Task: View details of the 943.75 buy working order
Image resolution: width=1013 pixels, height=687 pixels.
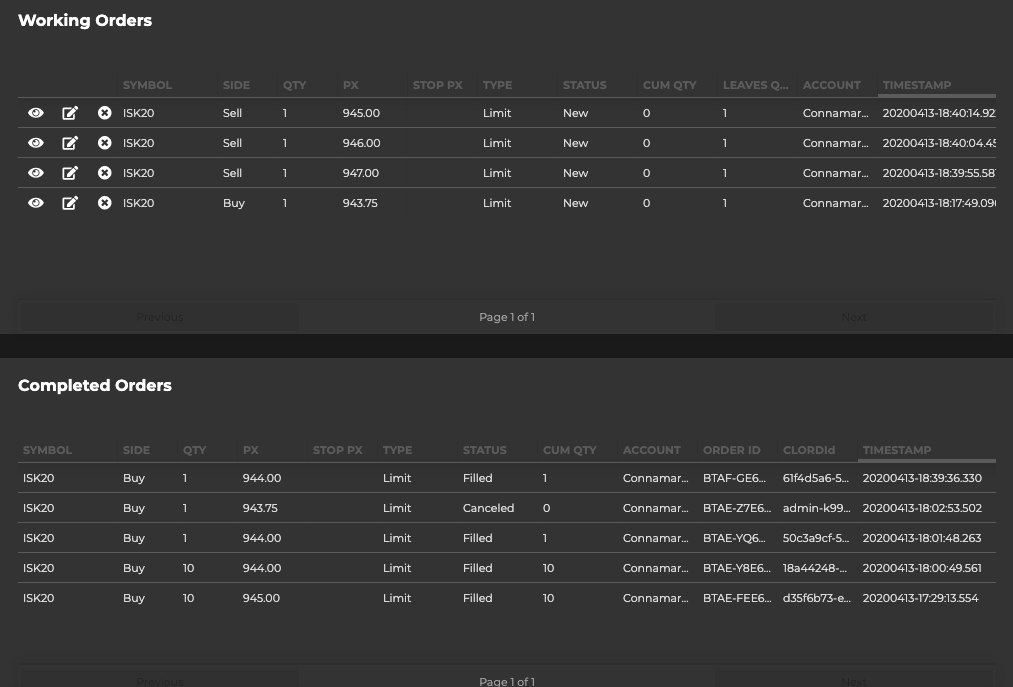Action: (36, 203)
